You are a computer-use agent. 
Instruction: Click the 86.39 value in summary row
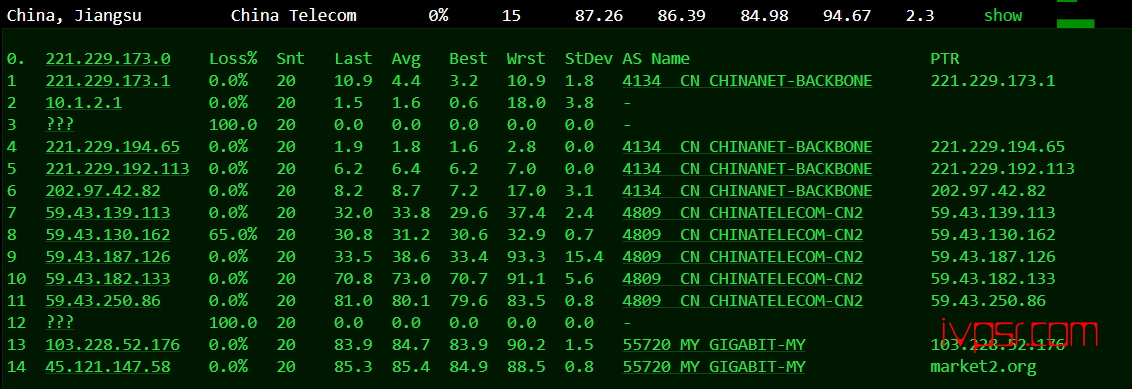coord(682,15)
